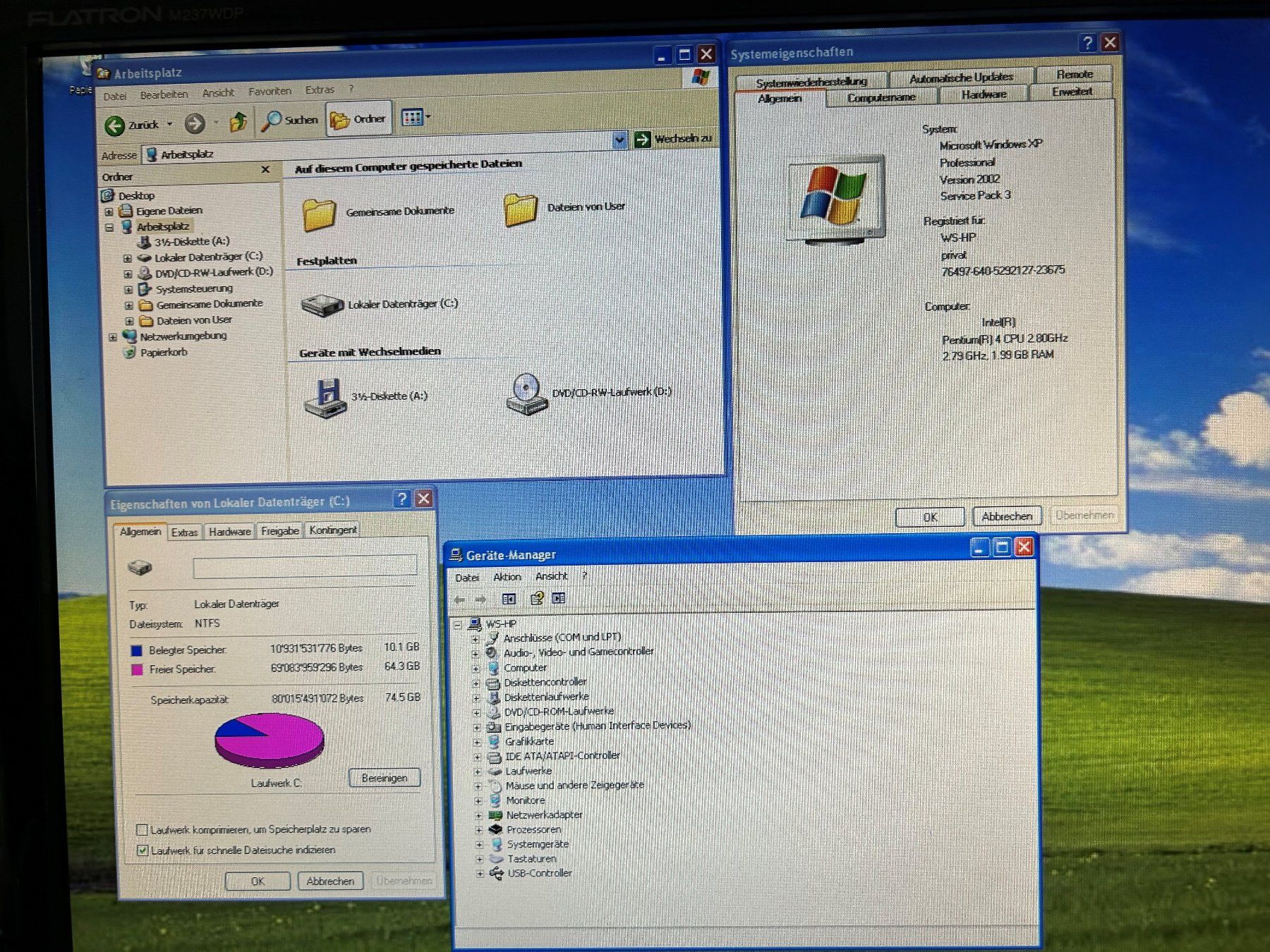Screen dimensions: 1270x952
Task: Switch to the Erweitert tab
Action: coord(1072,92)
